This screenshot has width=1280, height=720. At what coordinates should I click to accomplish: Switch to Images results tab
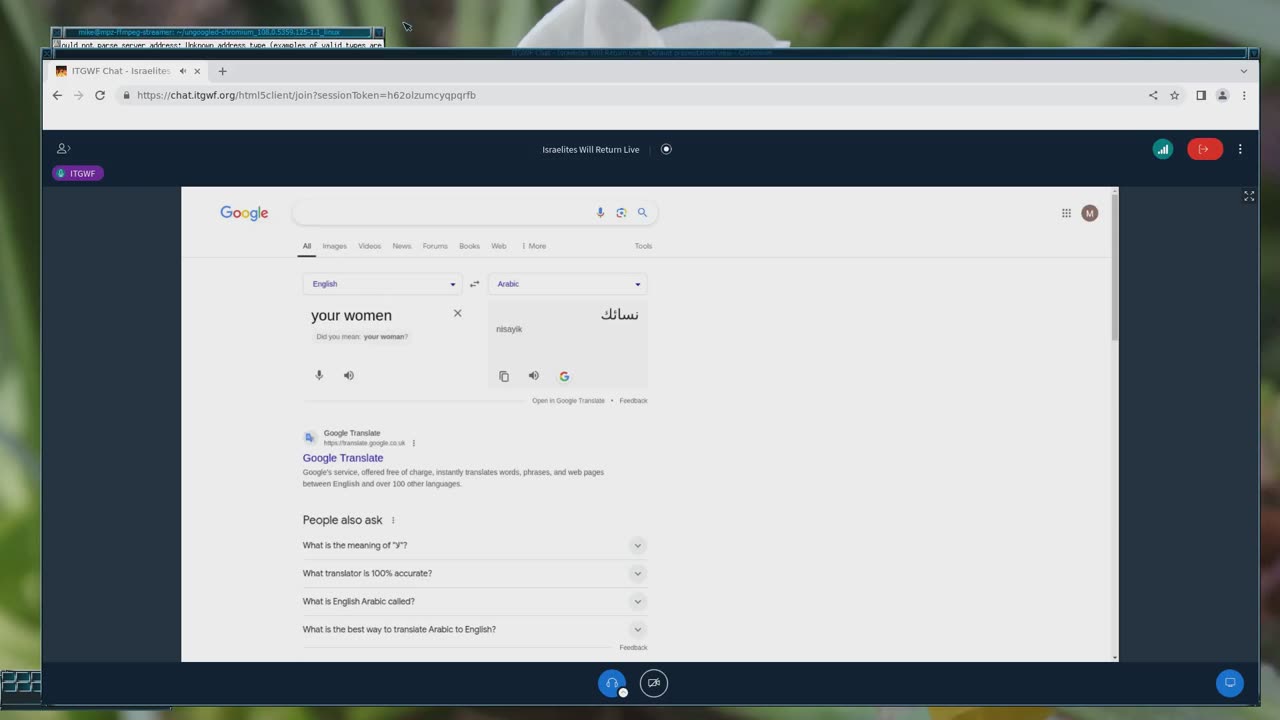334,246
